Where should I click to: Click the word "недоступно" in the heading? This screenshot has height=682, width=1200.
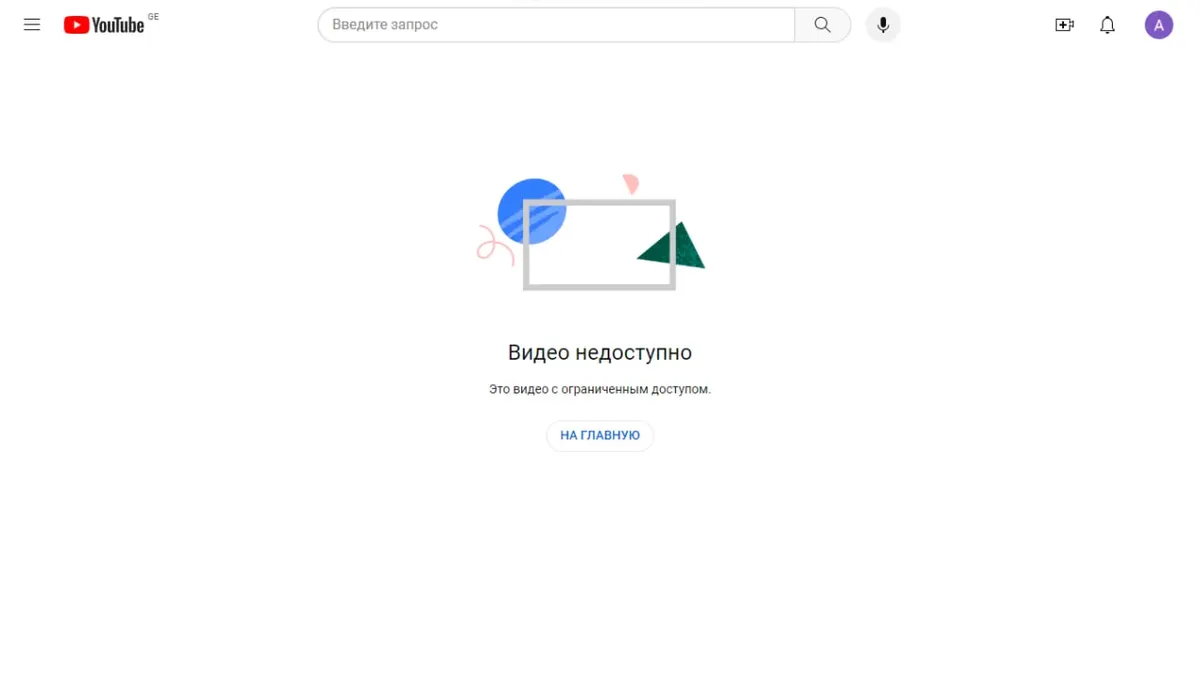[633, 353]
